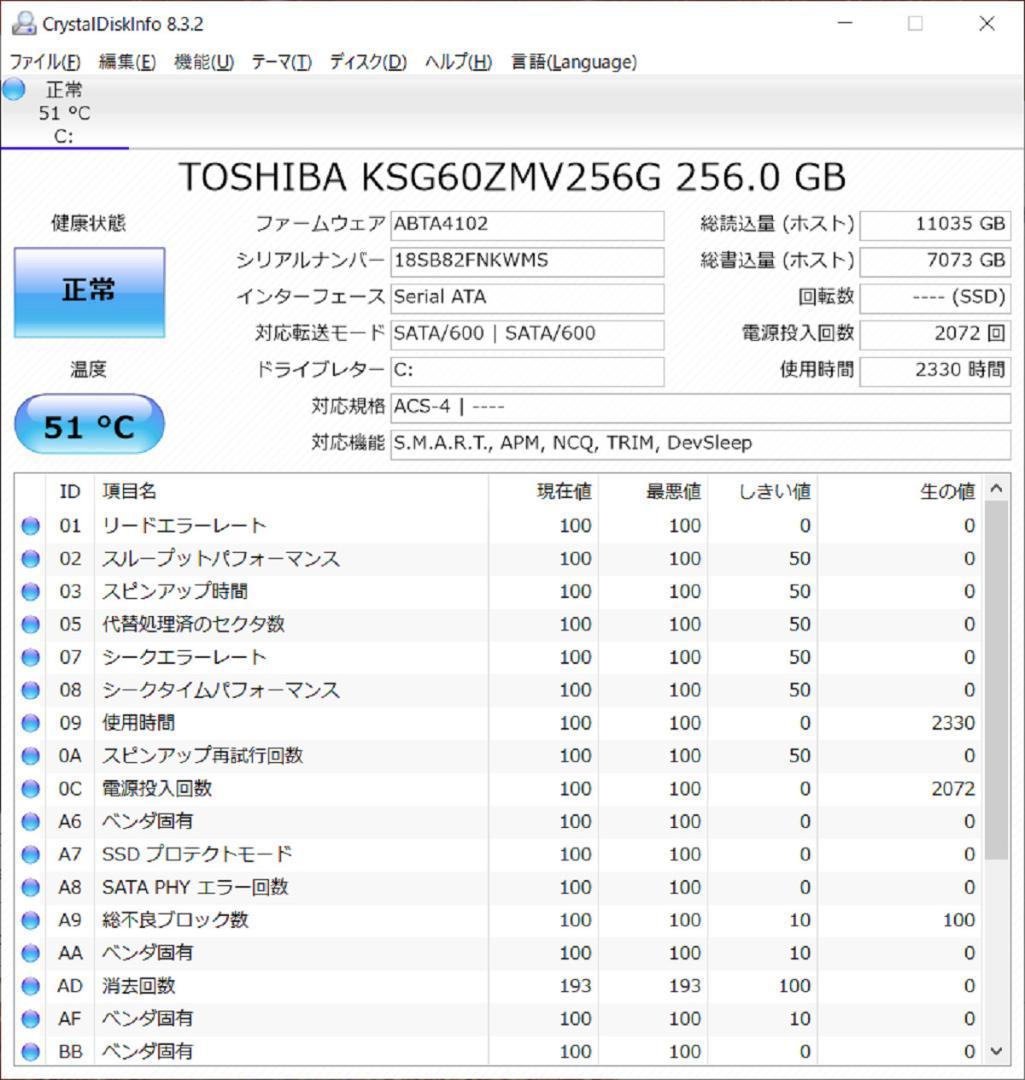Screen dimensions: 1025x1080
Task: Open the ディスク(D) drive selector menu
Action: 370,62
